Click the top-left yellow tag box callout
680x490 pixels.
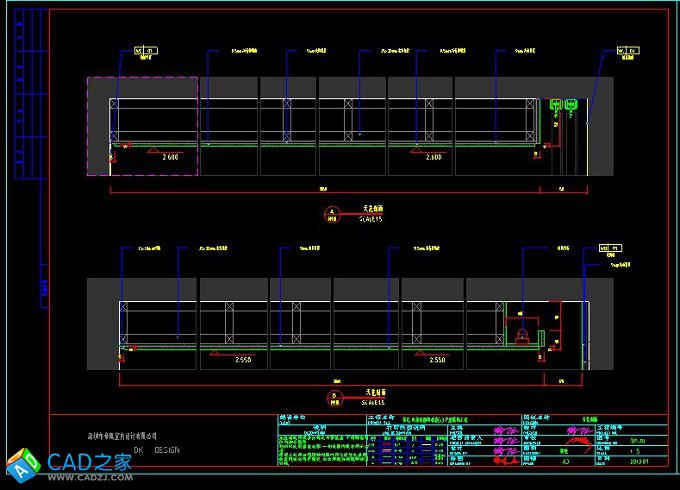click(146, 49)
